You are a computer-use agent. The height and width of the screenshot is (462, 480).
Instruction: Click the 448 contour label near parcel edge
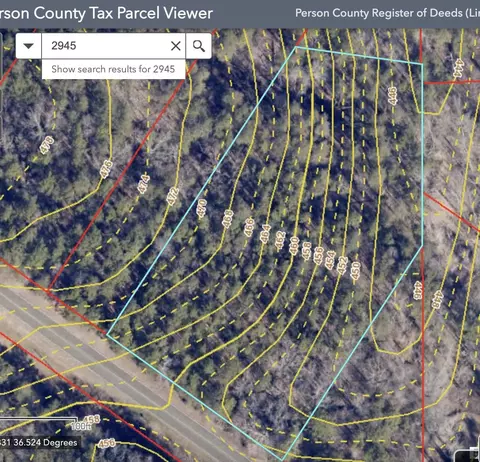click(x=438, y=299)
